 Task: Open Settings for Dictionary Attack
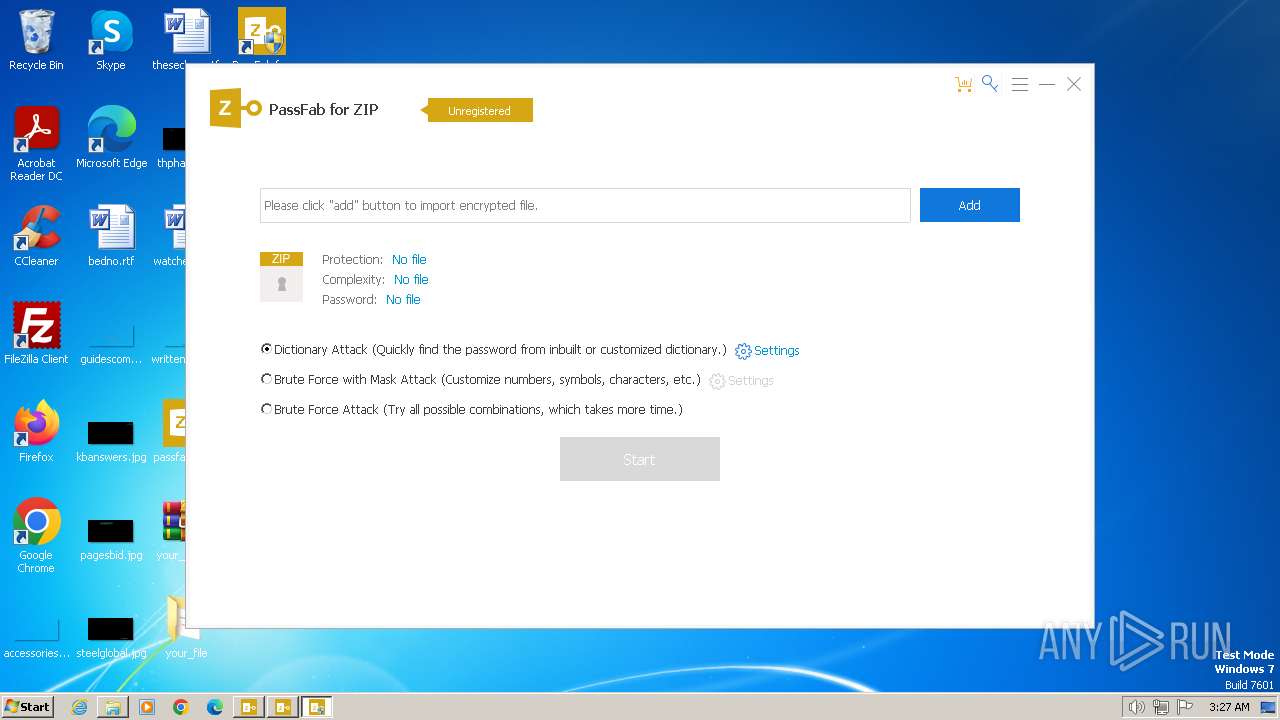point(767,351)
